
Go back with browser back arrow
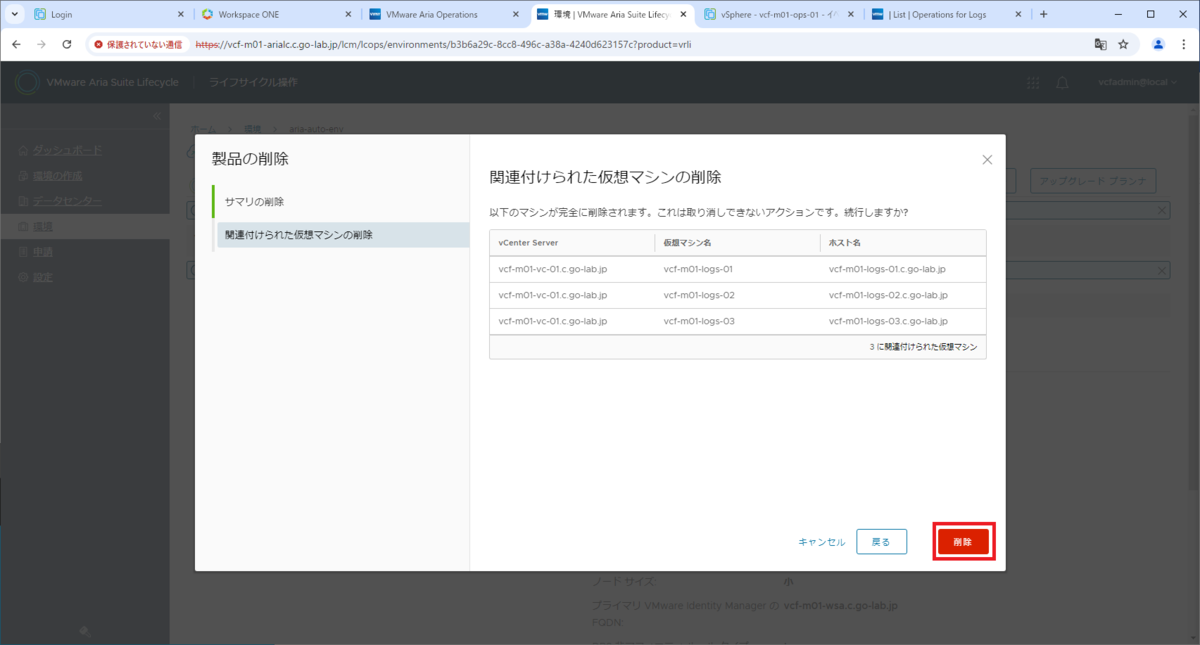tap(16, 44)
